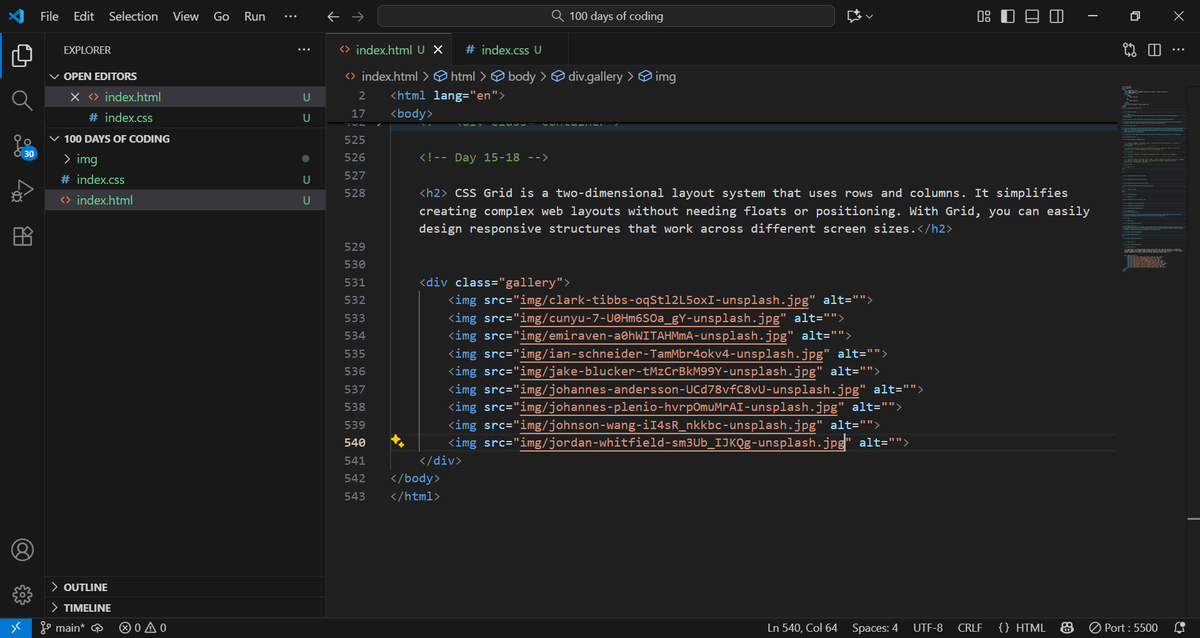1200x638 pixels.
Task: Close the index.html editor tab
Action: (x=437, y=50)
